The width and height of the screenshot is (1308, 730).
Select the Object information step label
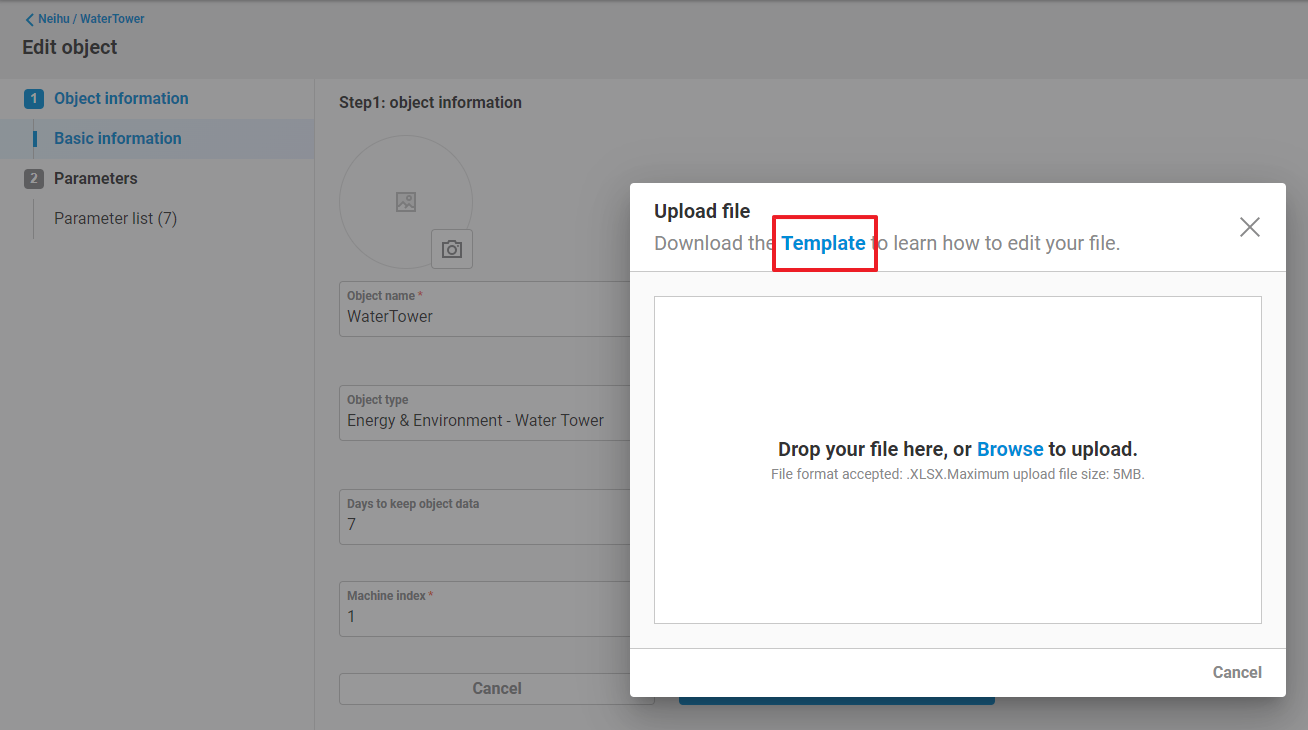(121, 99)
